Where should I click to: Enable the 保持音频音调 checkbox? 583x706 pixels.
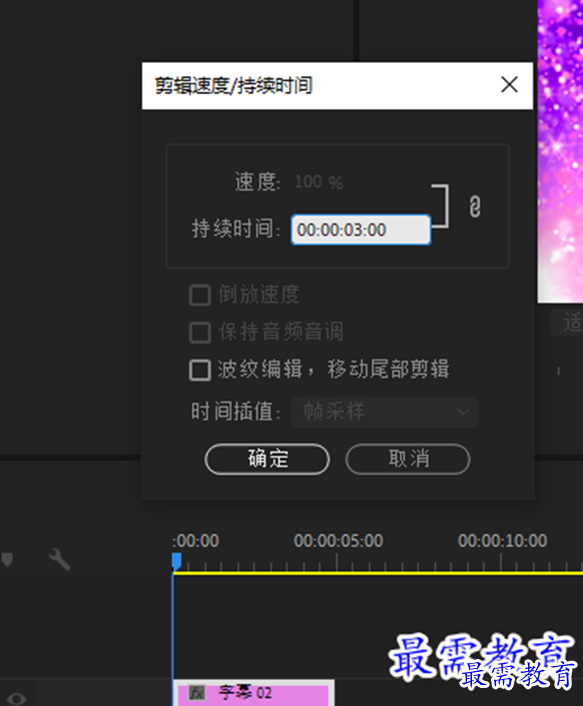(200, 332)
